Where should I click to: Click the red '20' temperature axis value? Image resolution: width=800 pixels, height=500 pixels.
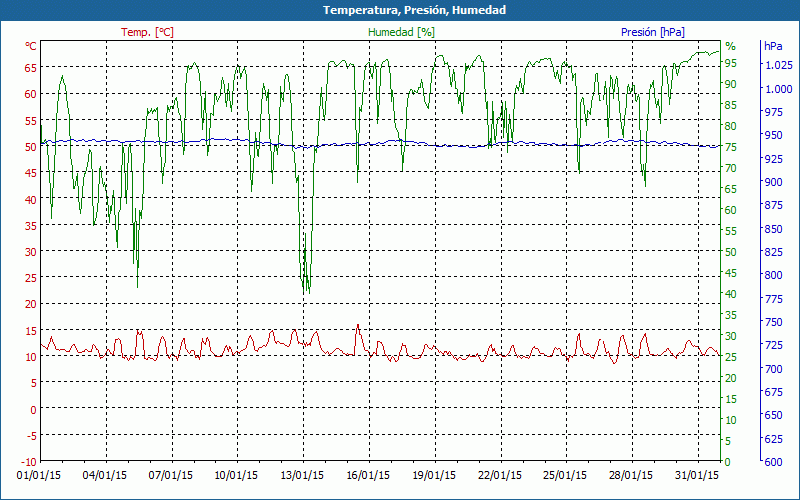pyautogui.click(x=31, y=304)
